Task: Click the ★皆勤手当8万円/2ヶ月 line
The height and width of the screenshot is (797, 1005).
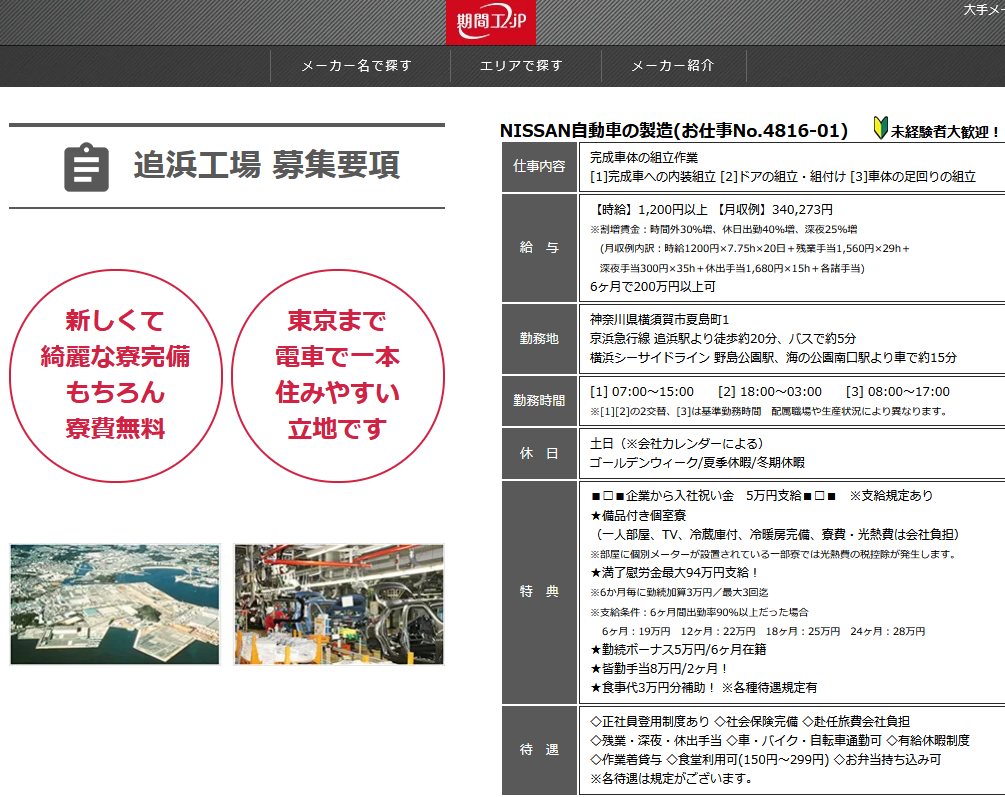Action: (x=659, y=669)
